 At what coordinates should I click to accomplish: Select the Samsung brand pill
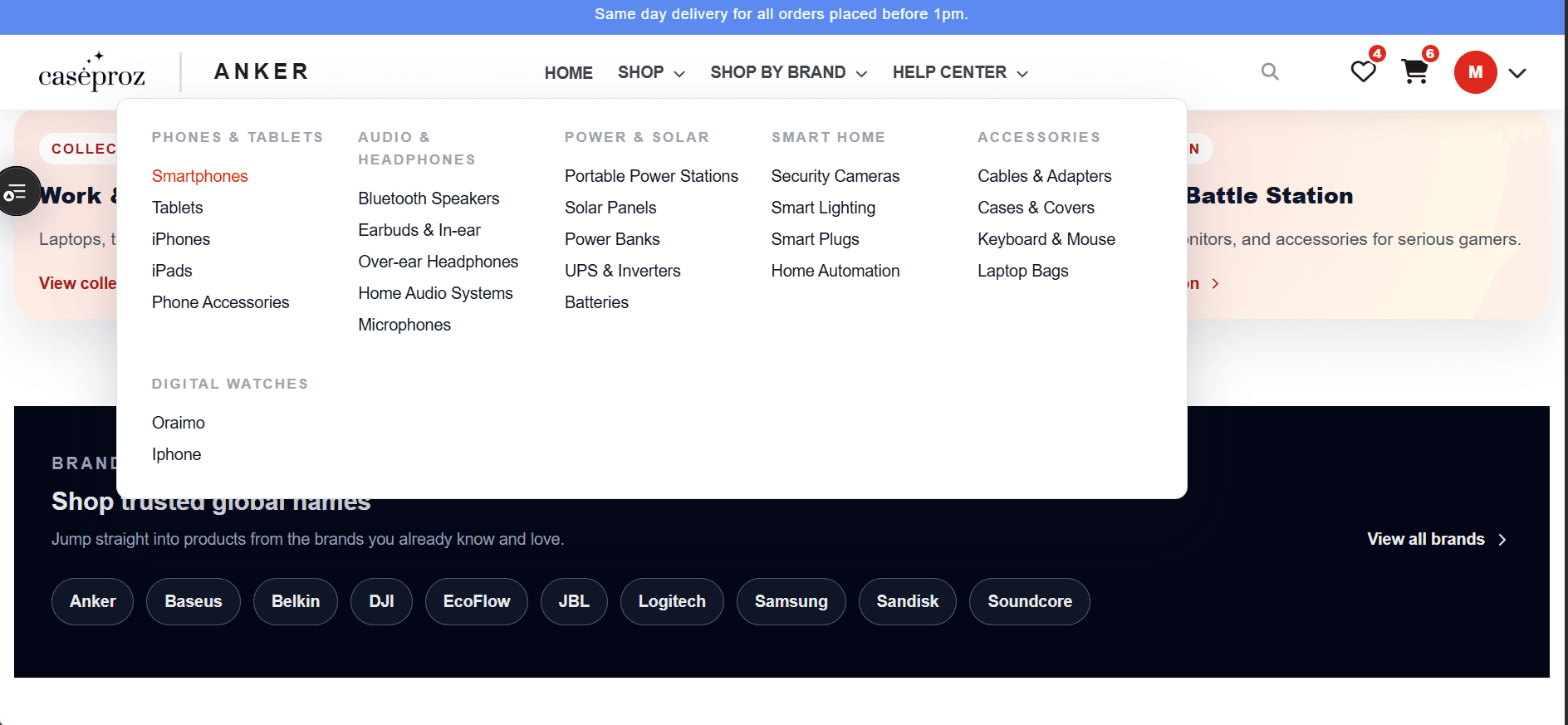(x=791, y=601)
